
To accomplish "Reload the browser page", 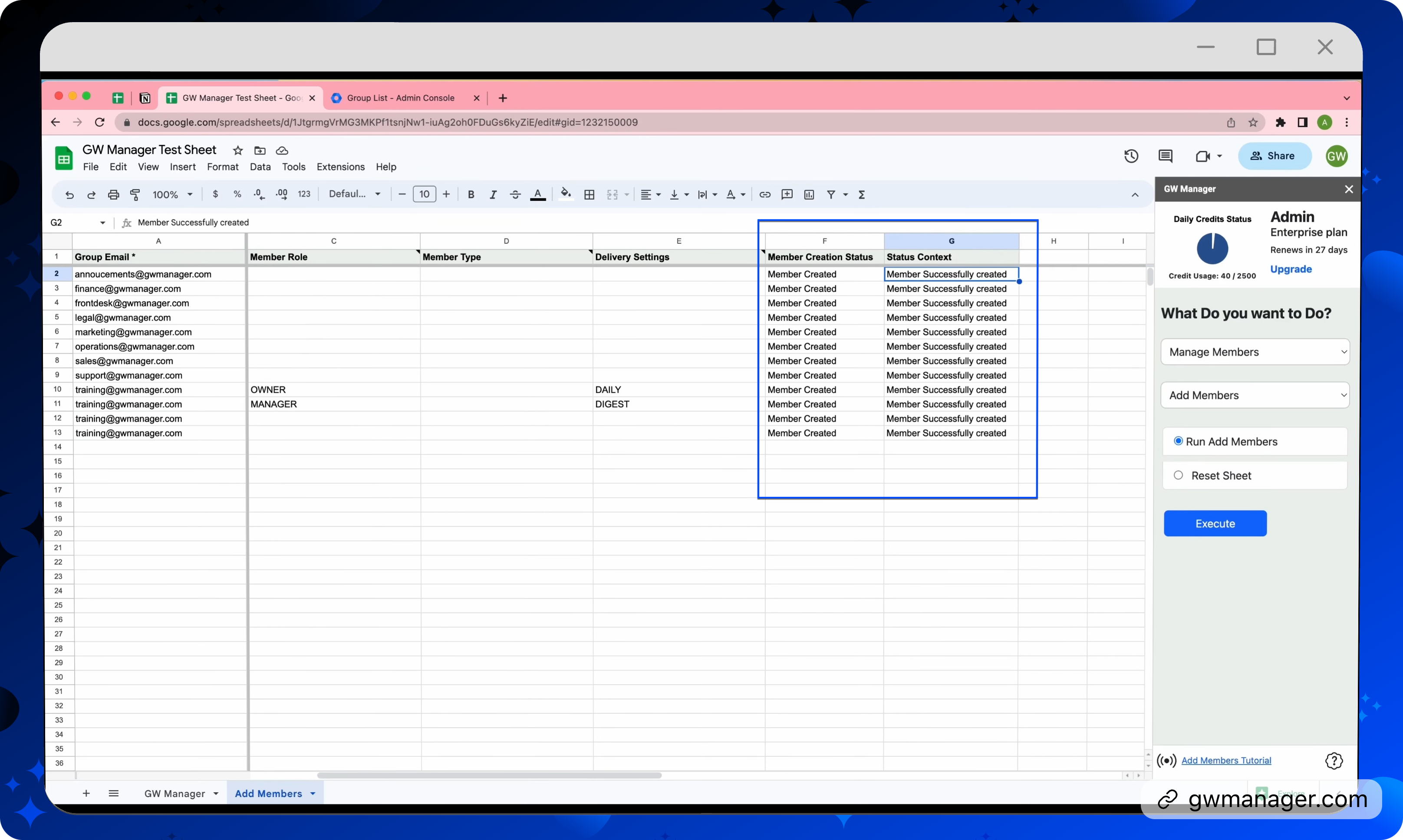I will click(100, 122).
